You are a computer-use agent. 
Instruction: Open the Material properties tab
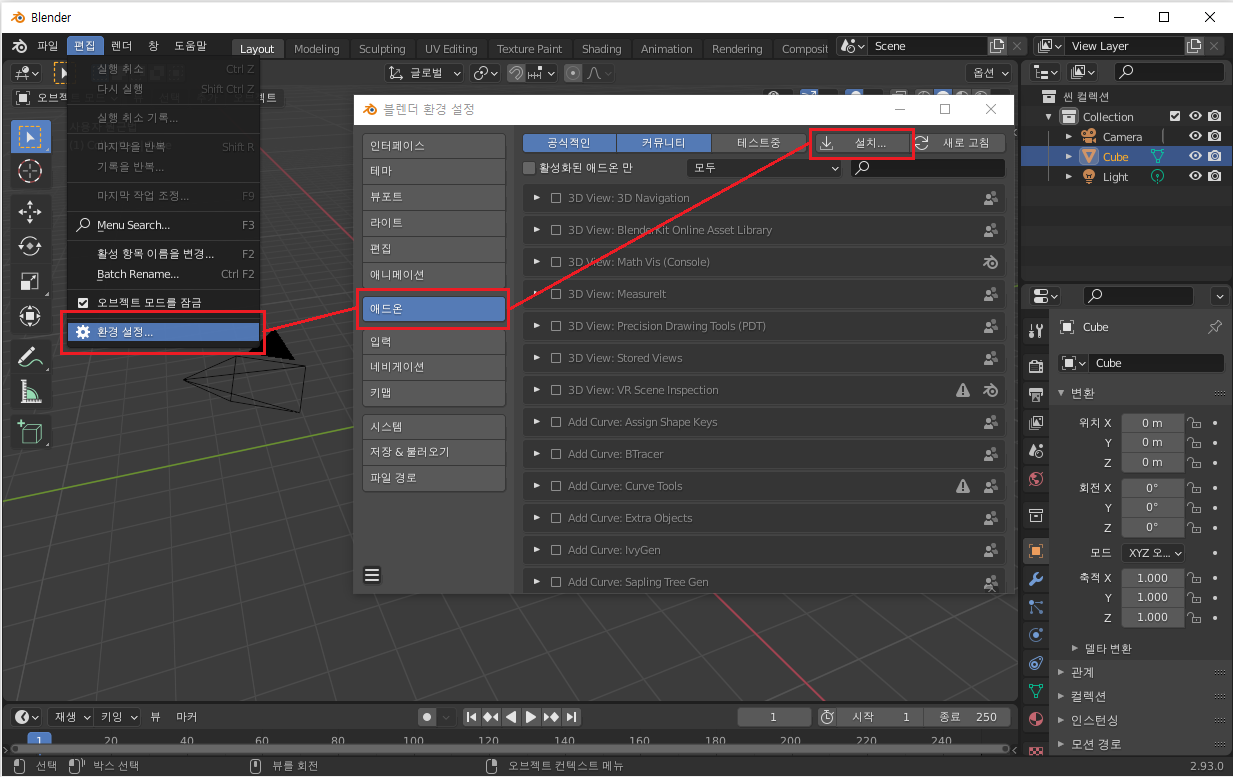coord(1036,718)
